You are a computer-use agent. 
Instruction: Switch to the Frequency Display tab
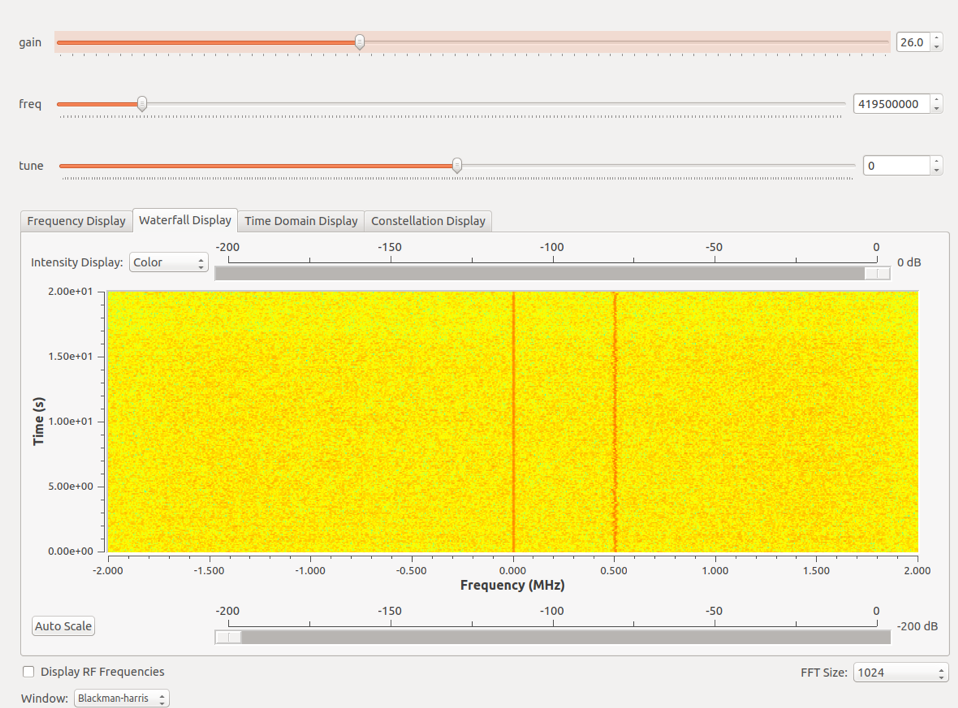click(x=76, y=221)
